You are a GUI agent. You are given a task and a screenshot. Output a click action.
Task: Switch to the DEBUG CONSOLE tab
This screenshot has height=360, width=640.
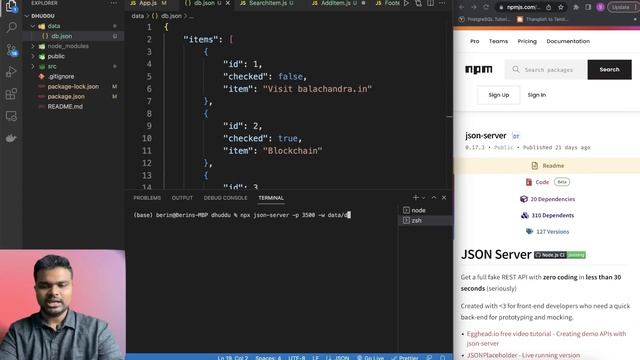225,198
